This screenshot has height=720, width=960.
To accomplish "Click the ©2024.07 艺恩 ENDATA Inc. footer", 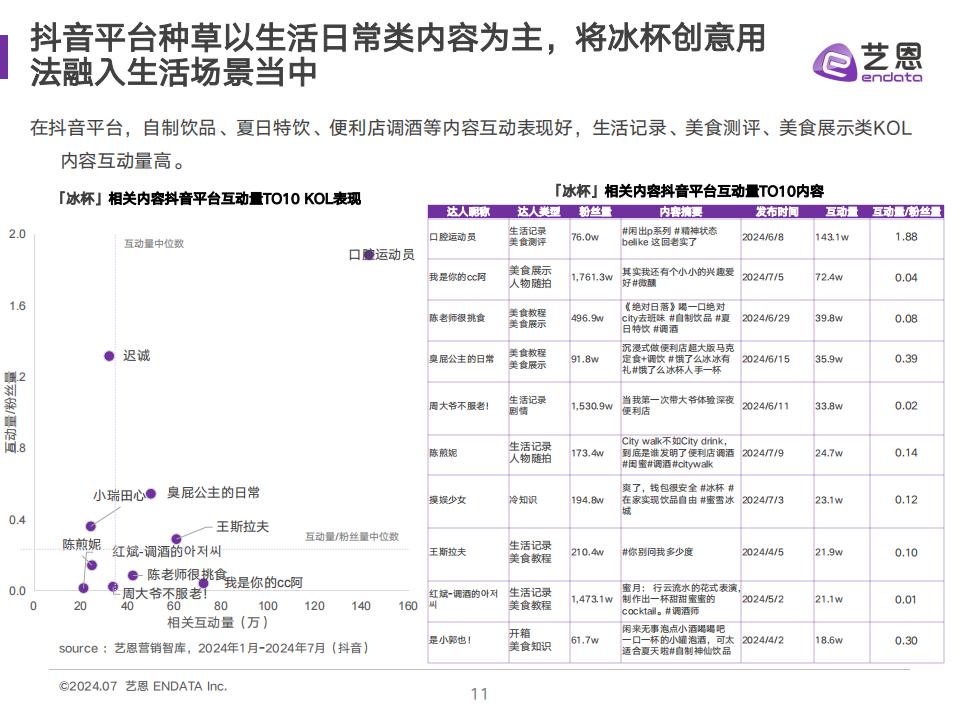I will pos(143,687).
